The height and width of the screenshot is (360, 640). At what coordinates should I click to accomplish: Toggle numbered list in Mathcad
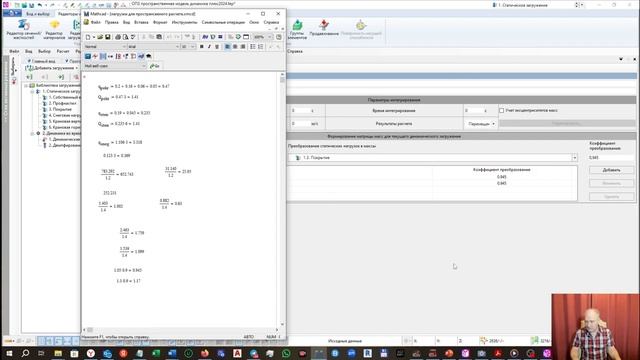(x=260, y=47)
